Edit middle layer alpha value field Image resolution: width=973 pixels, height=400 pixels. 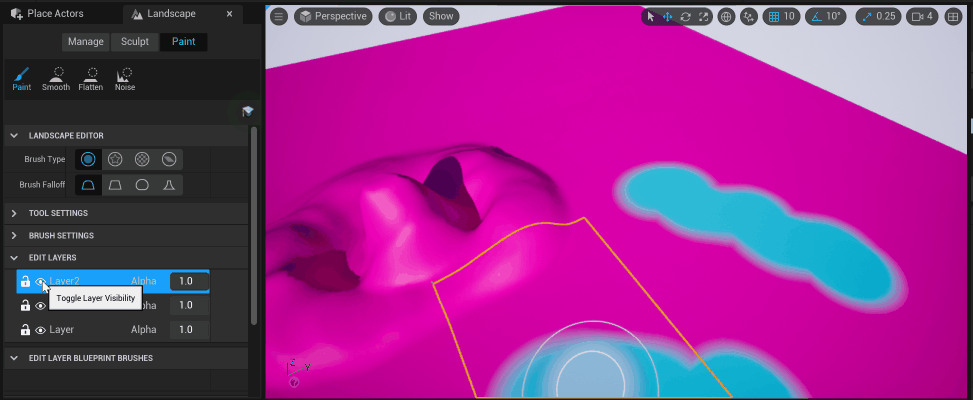pos(189,305)
